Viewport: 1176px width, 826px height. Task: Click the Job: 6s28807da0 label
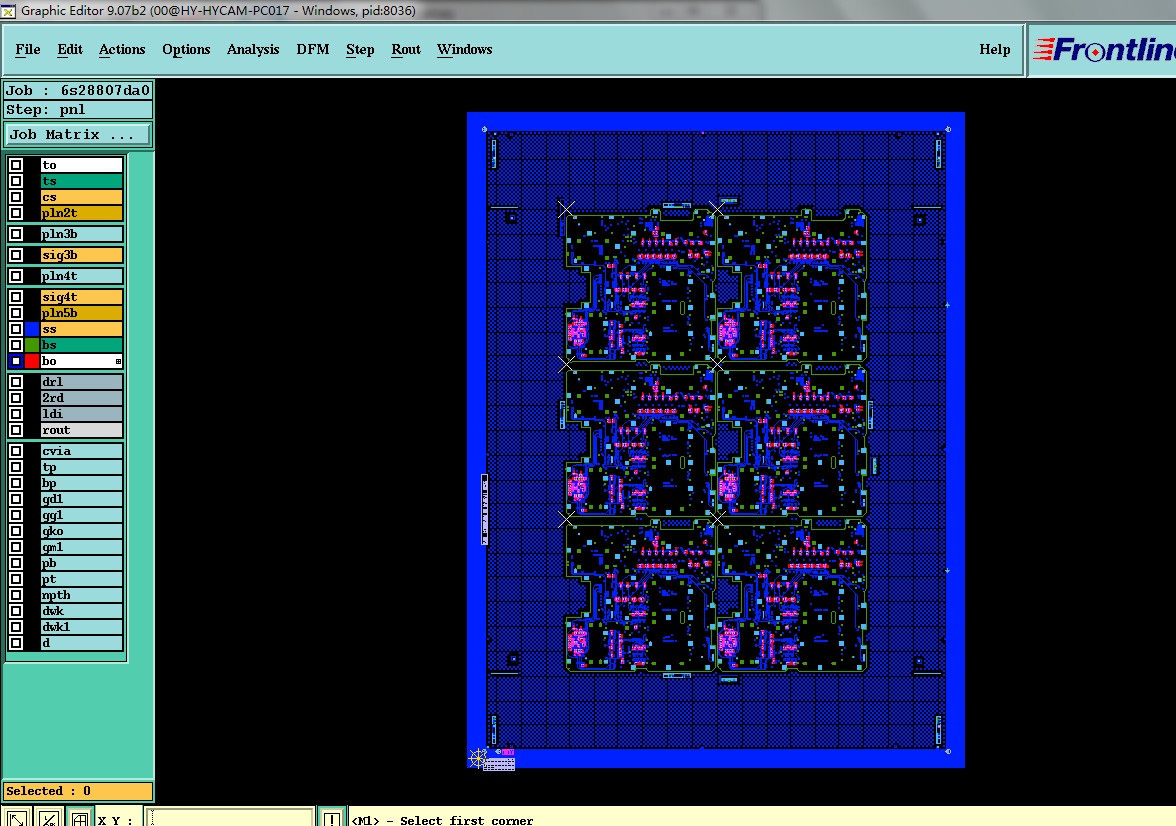(x=78, y=91)
